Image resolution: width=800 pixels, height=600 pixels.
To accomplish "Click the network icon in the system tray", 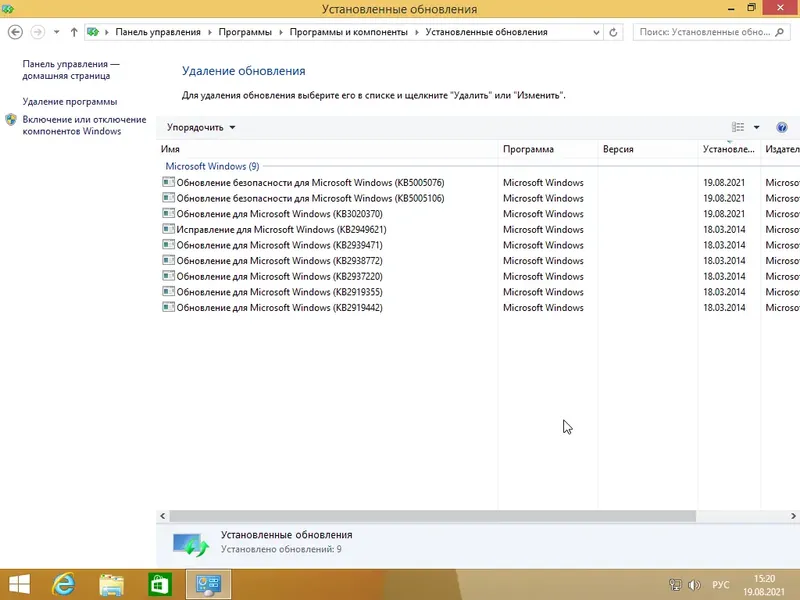I will pyautogui.click(x=677, y=584).
